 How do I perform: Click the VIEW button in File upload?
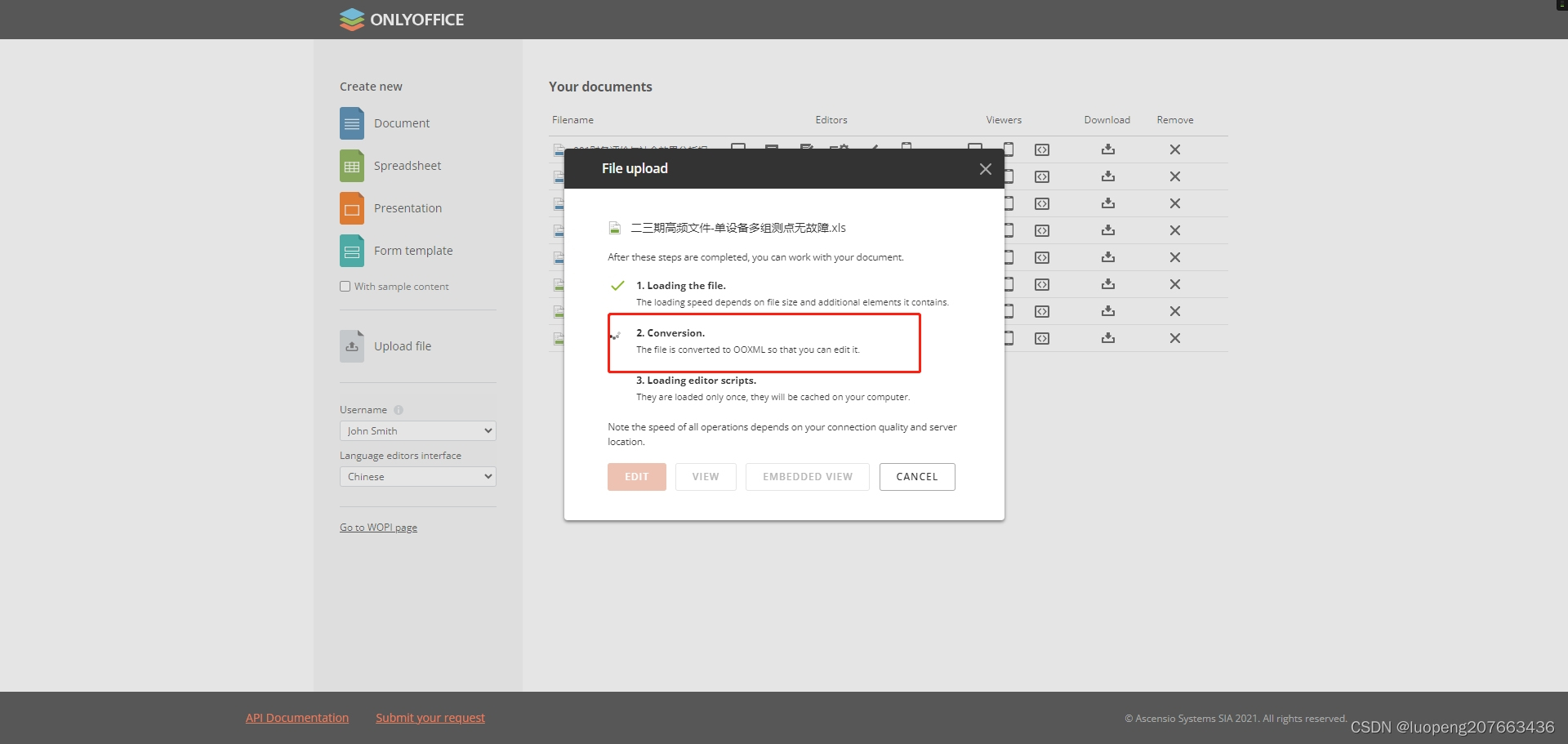pos(706,477)
